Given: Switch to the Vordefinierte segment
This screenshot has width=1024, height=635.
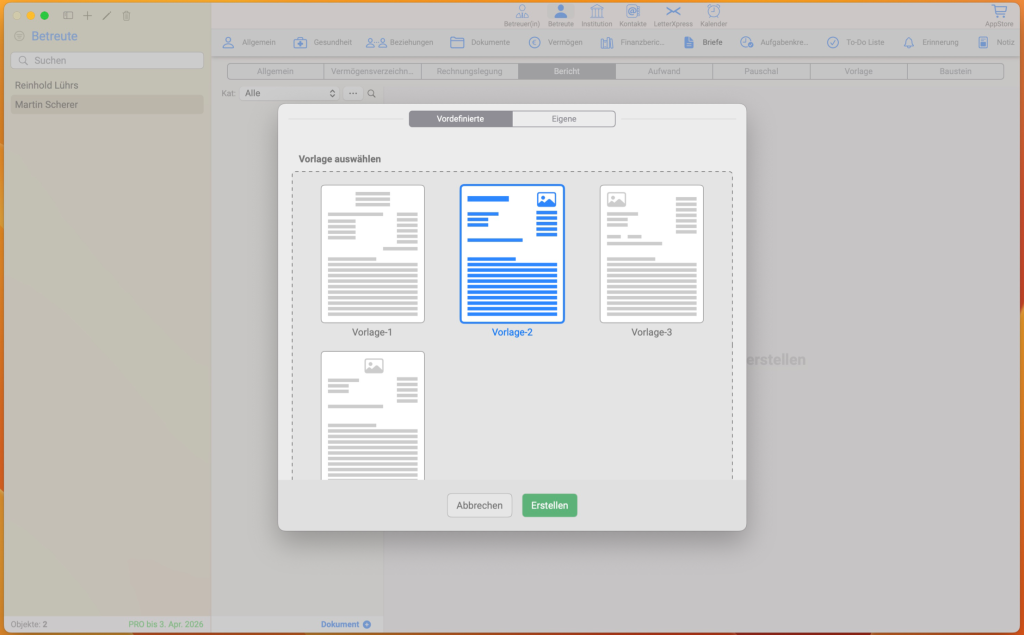Looking at the screenshot, I should (x=460, y=119).
